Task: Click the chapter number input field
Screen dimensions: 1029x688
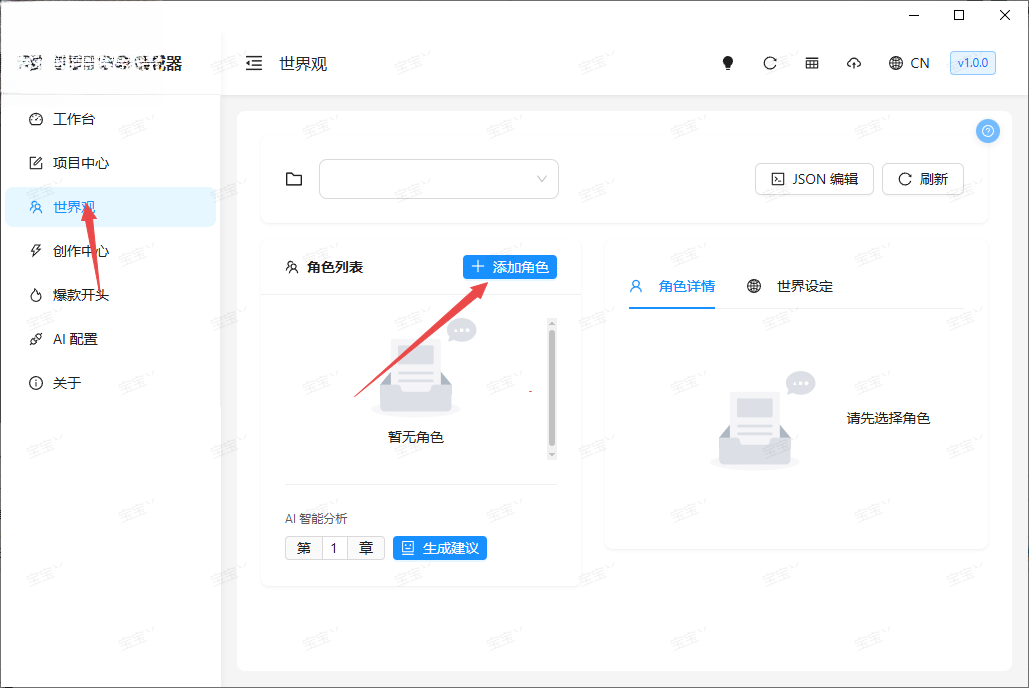Action: (335, 548)
